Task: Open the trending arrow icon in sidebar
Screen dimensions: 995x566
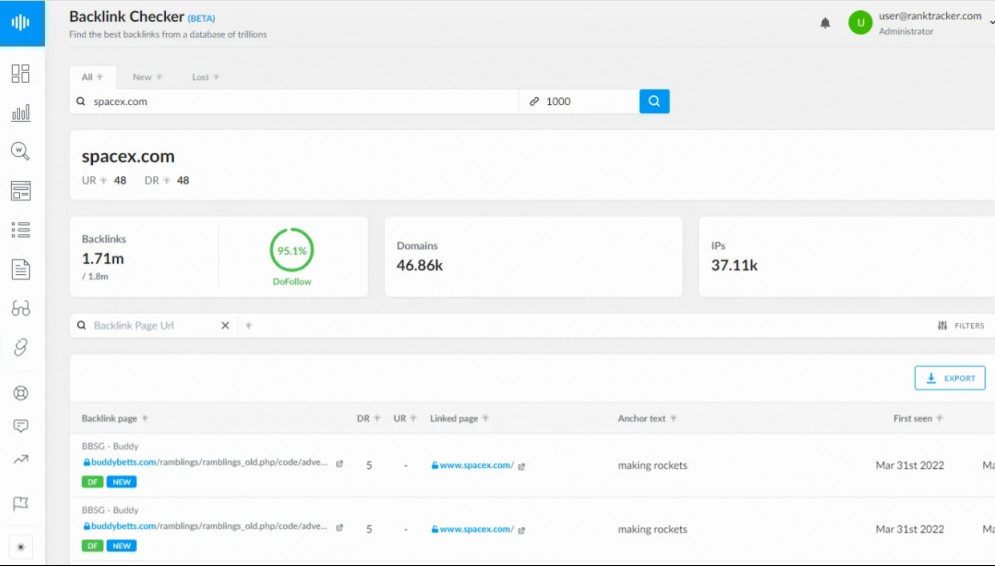Action: (x=20, y=459)
